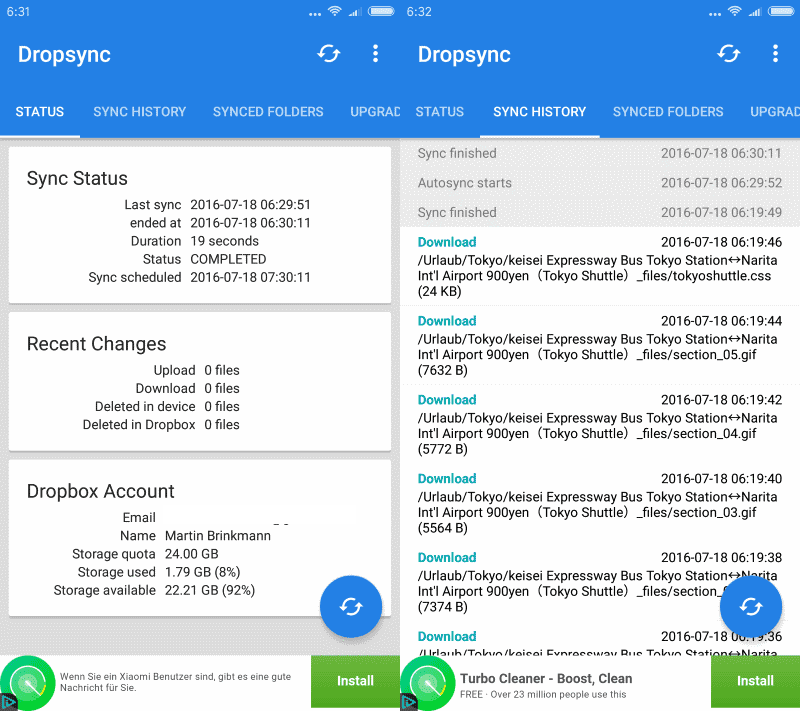Tap the Sync Status card heading
Image resolution: width=800 pixels, height=711 pixels.
coord(77,179)
